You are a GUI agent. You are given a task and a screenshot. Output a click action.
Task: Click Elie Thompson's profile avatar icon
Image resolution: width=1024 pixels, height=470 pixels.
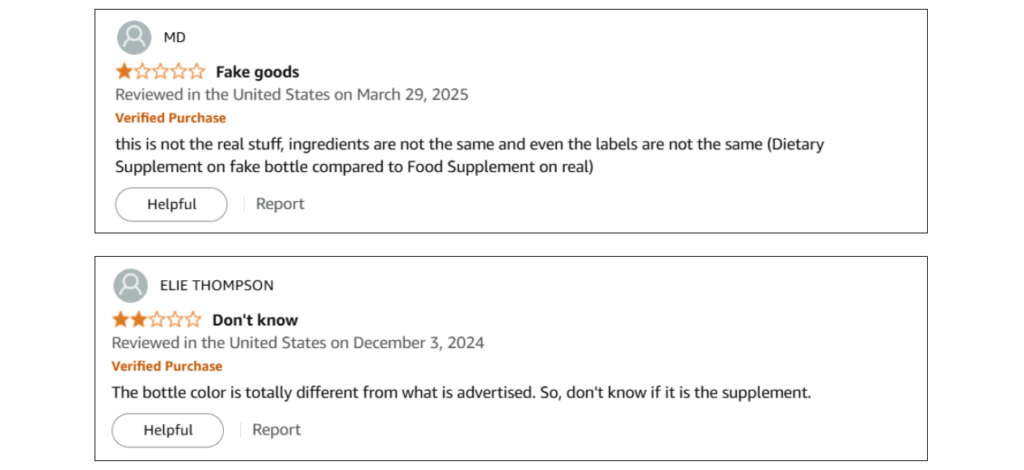(130, 286)
